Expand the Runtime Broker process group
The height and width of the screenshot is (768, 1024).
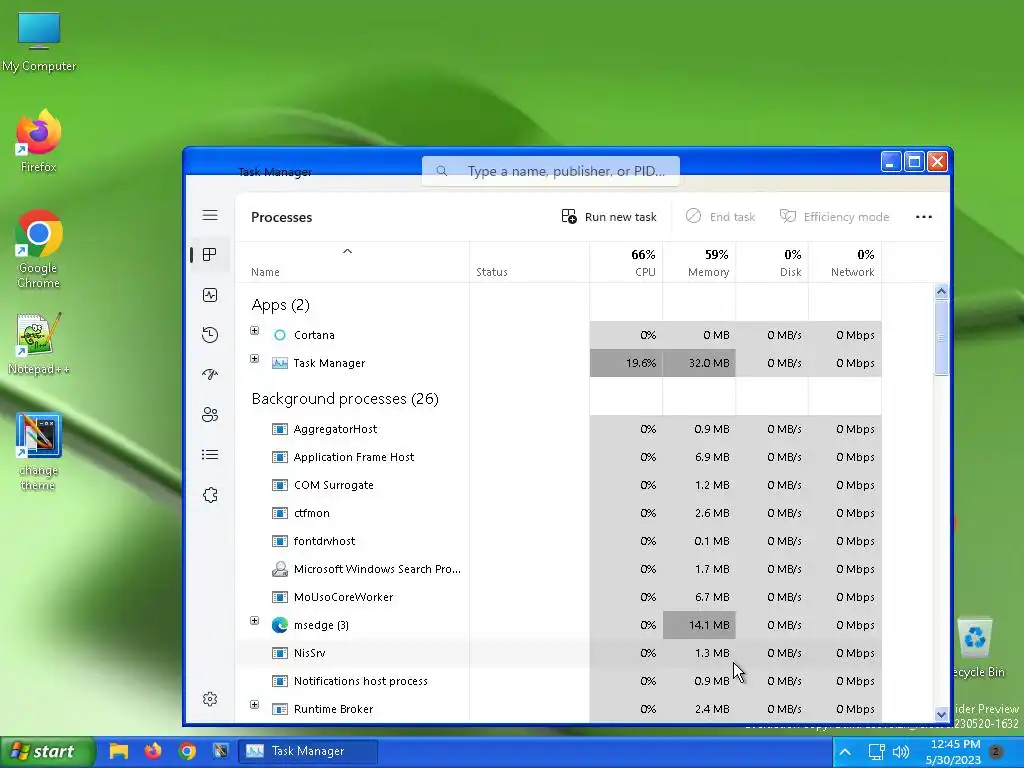tap(255, 705)
